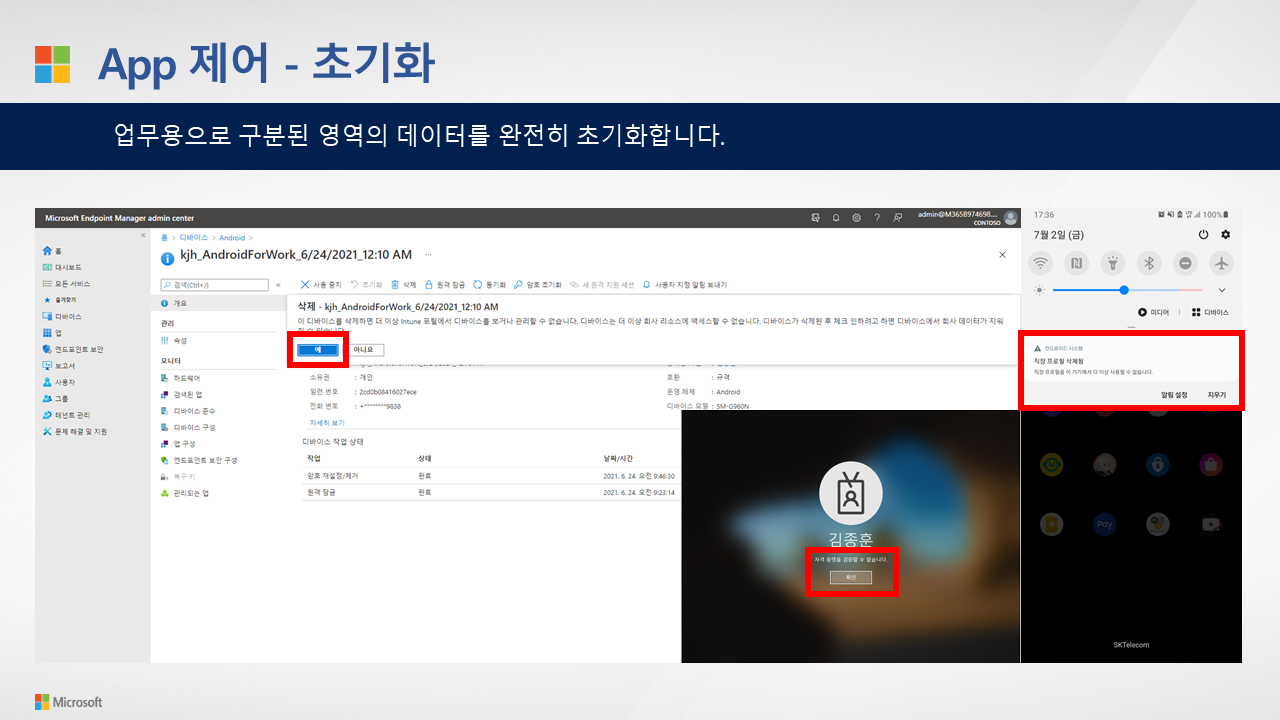The height and width of the screenshot is (720, 1280).
Task: Open the help question mark icon
Action: click(x=877, y=217)
